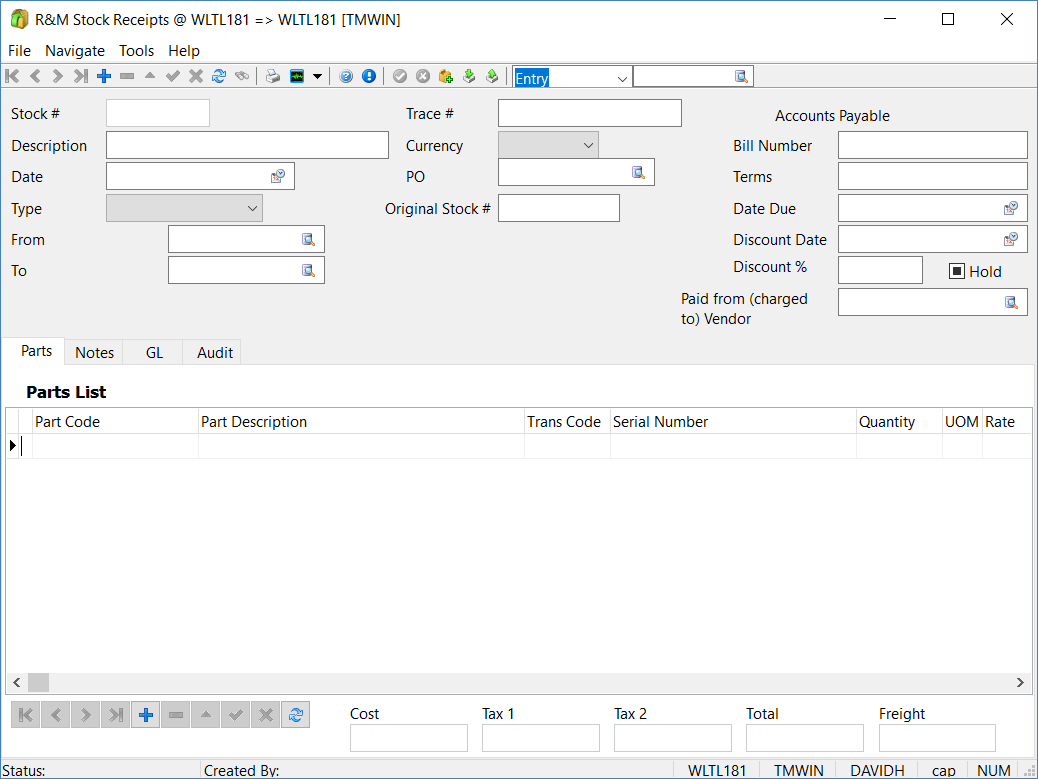1038x779 pixels.
Task: Open the Navigate menu
Action: pos(75,51)
